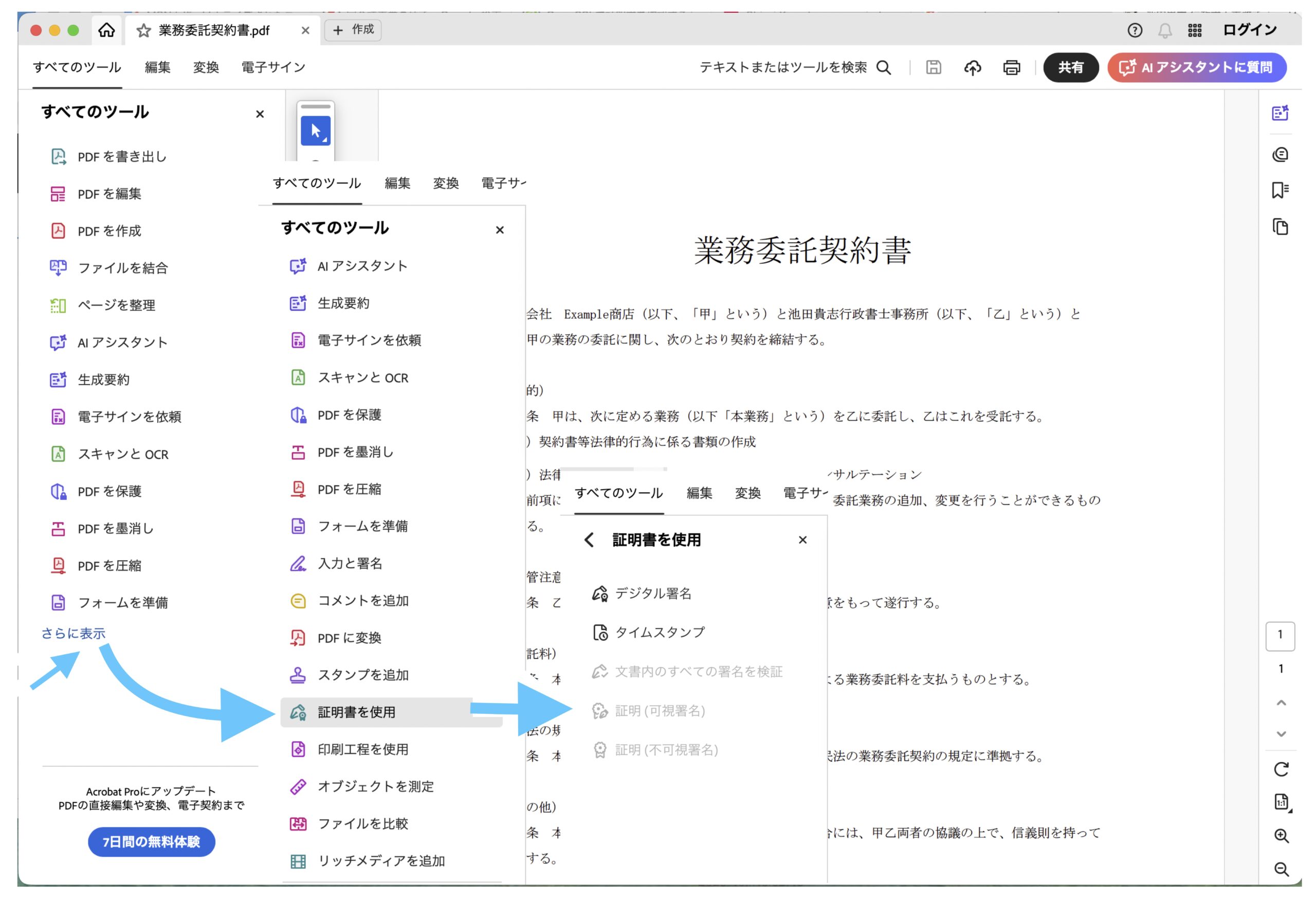Click the 共有 share button
The width and height of the screenshot is (1316, 898).
pos(1070,67)
